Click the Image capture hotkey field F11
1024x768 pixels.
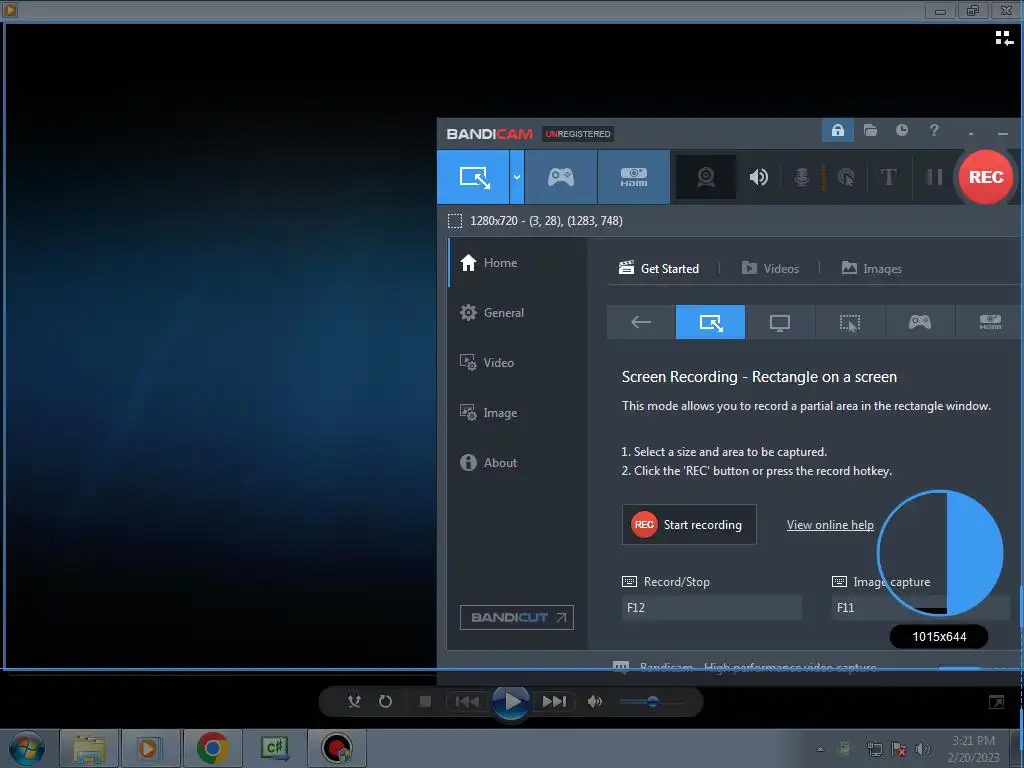[921, 607]
